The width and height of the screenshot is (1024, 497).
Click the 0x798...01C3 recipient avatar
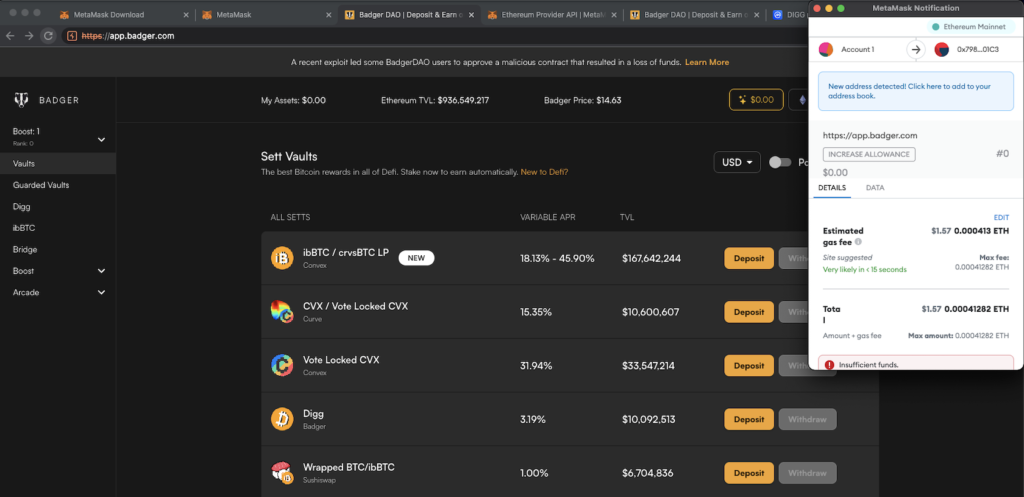[941, 49]
